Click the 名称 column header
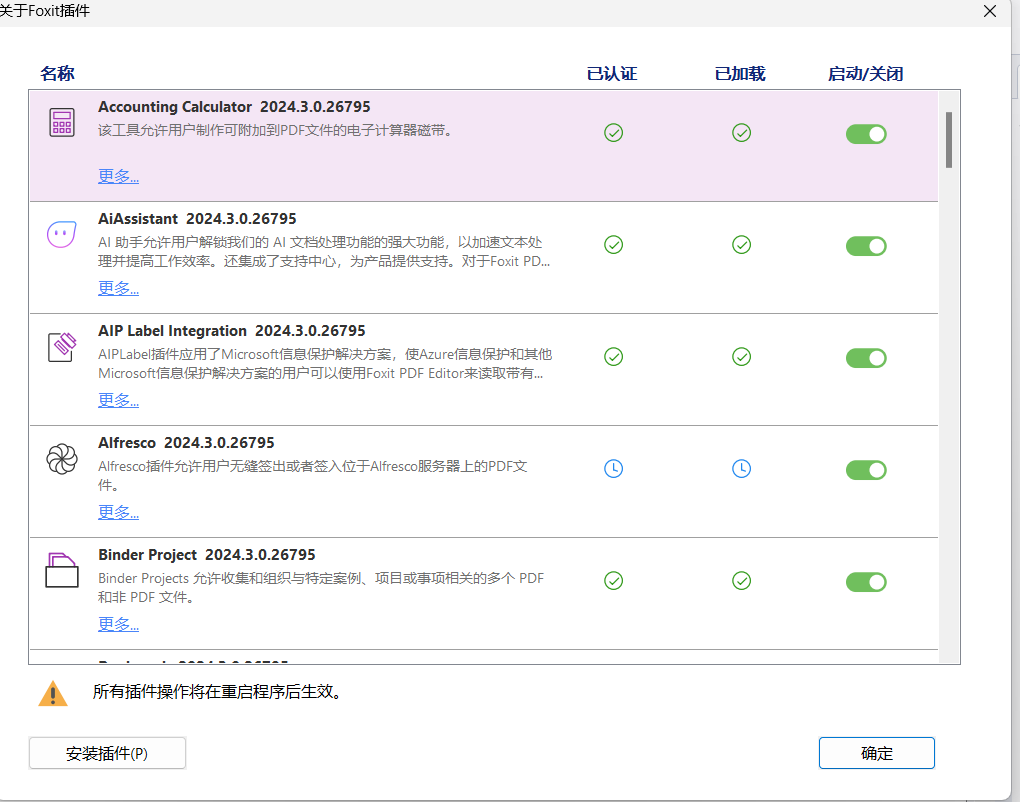The width and height of the screenshot is (1020, 802). click(57, 73)
